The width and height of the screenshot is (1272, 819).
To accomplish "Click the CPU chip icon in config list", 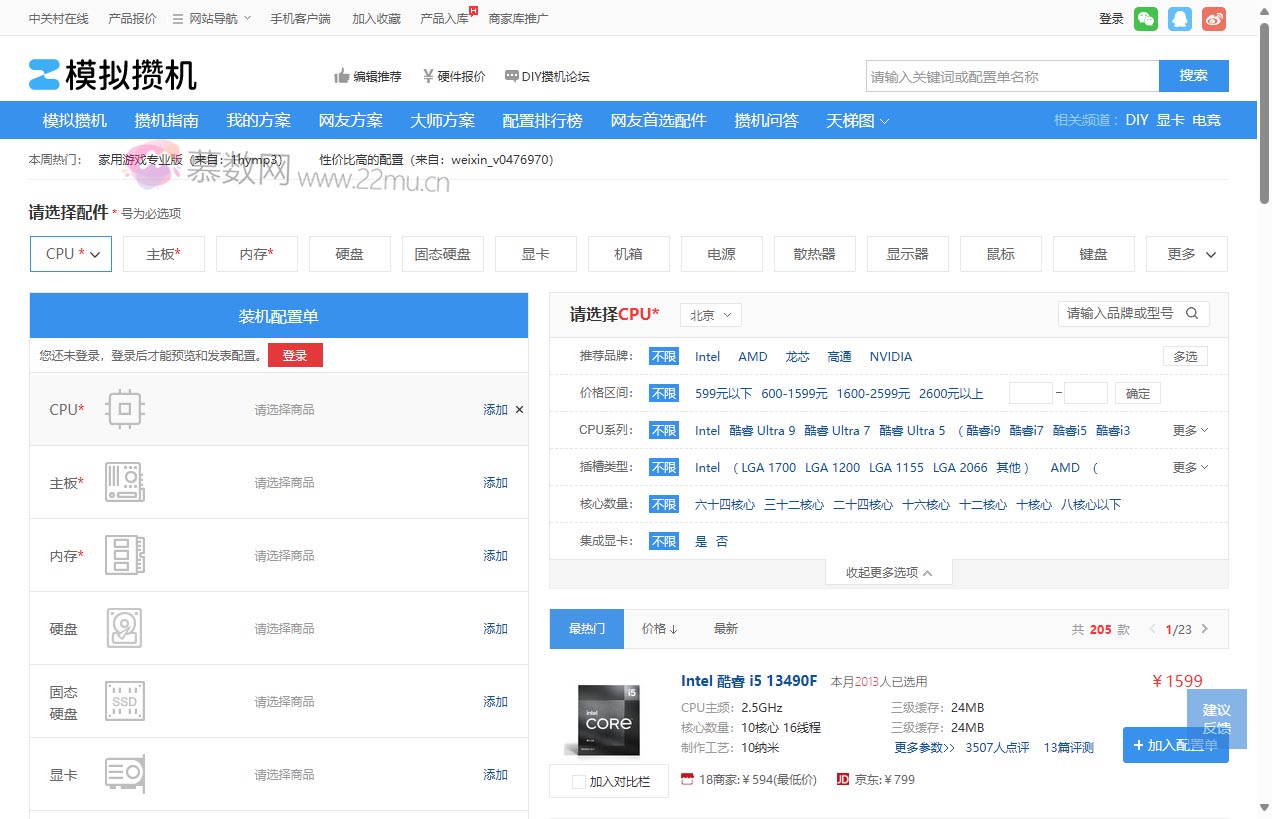I will 125,409.
